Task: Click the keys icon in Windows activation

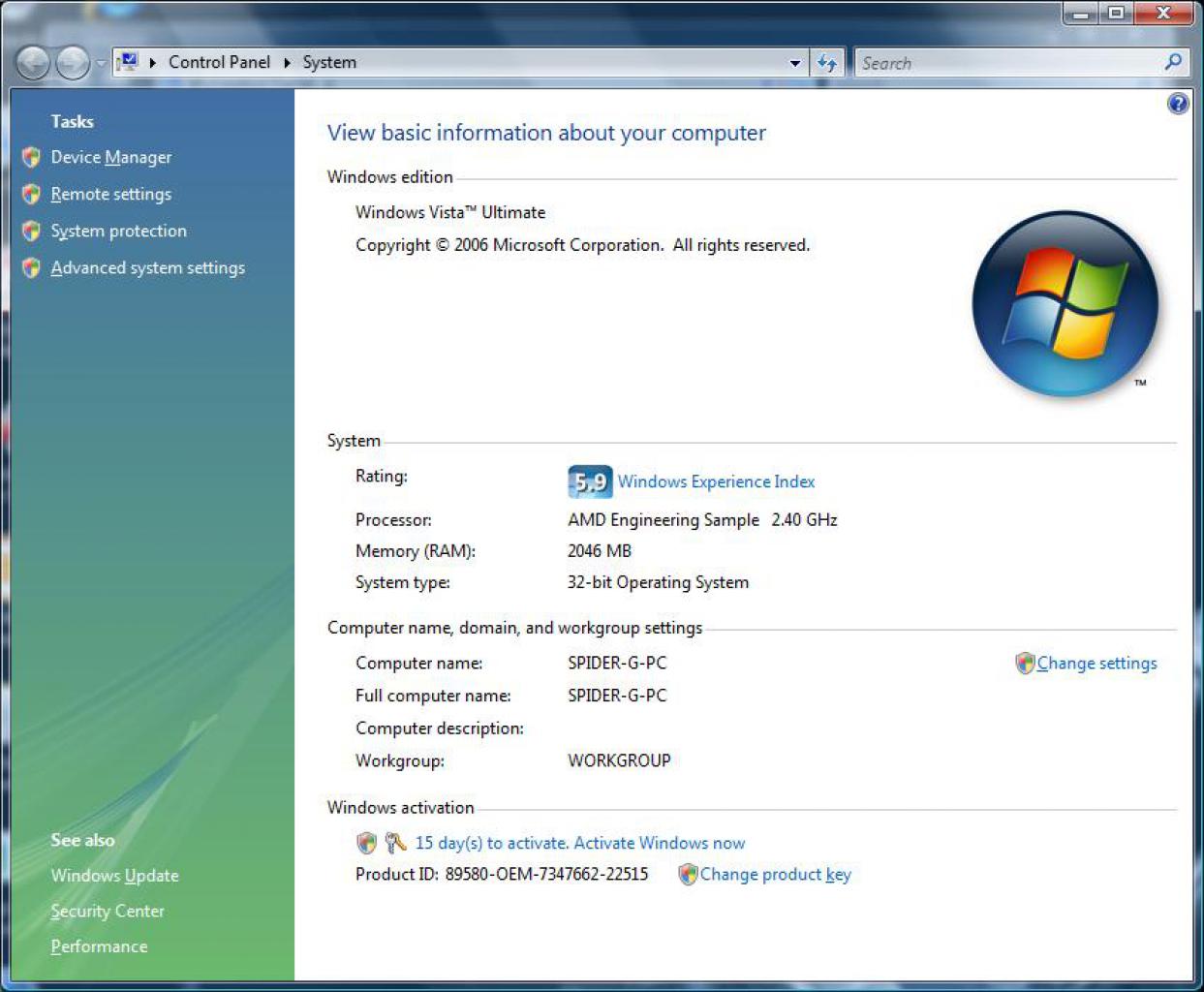Action: (395, 843)
